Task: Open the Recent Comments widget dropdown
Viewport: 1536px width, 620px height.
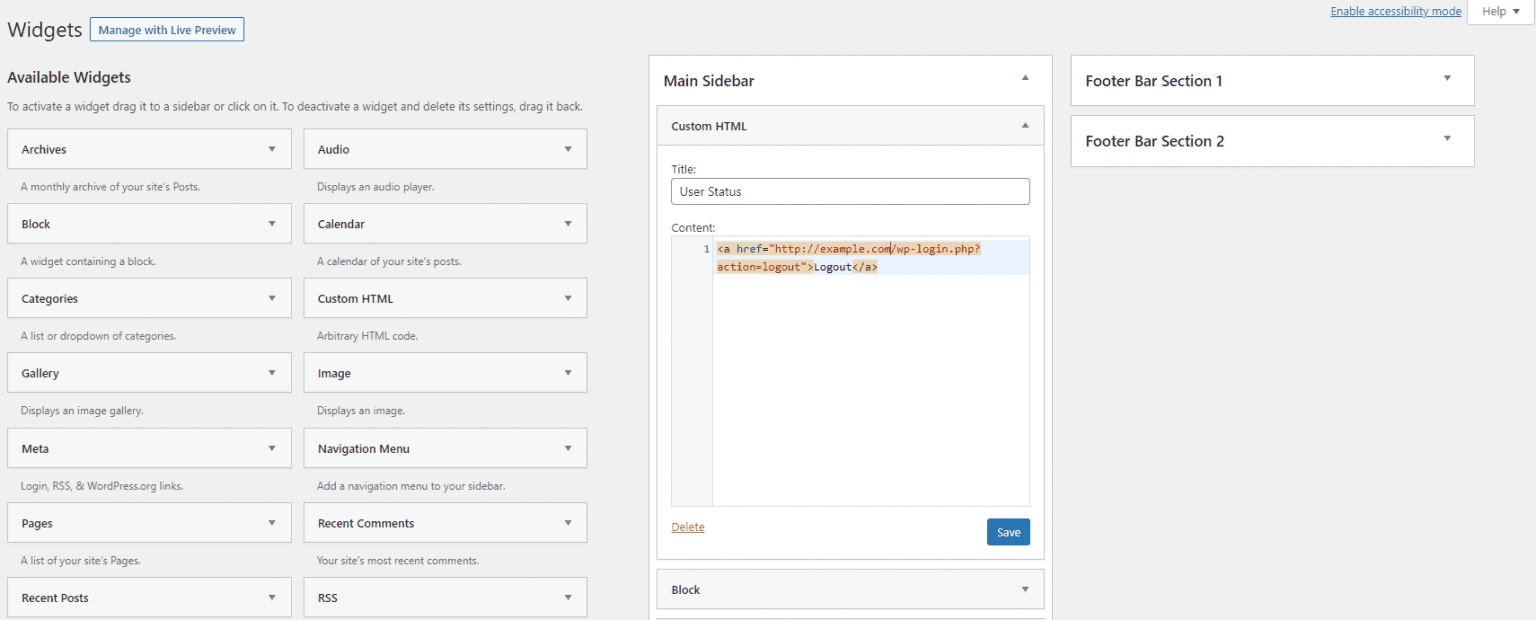Action: coord(567,522)
